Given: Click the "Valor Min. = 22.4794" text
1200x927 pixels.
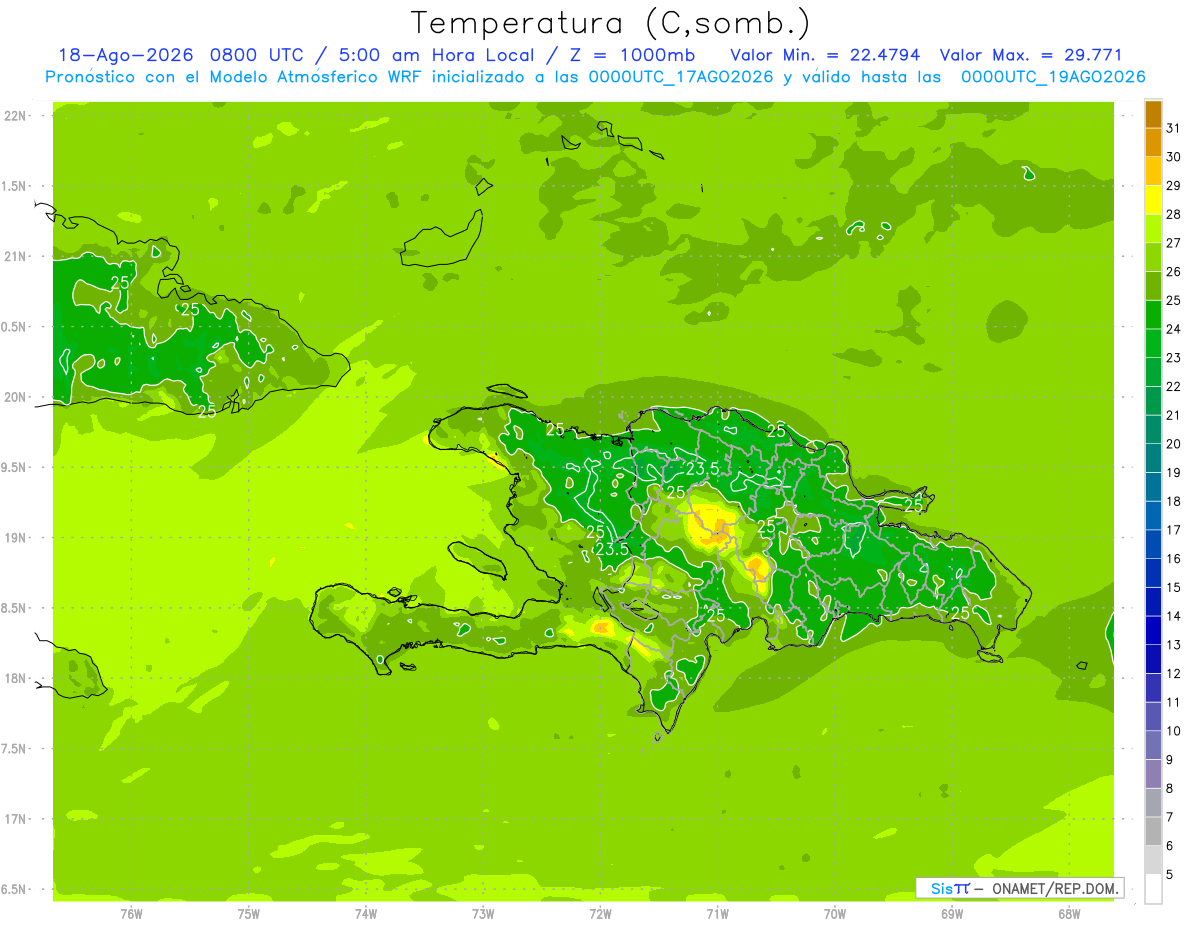Looking at the screenshot, I should (x=826, y=55).
